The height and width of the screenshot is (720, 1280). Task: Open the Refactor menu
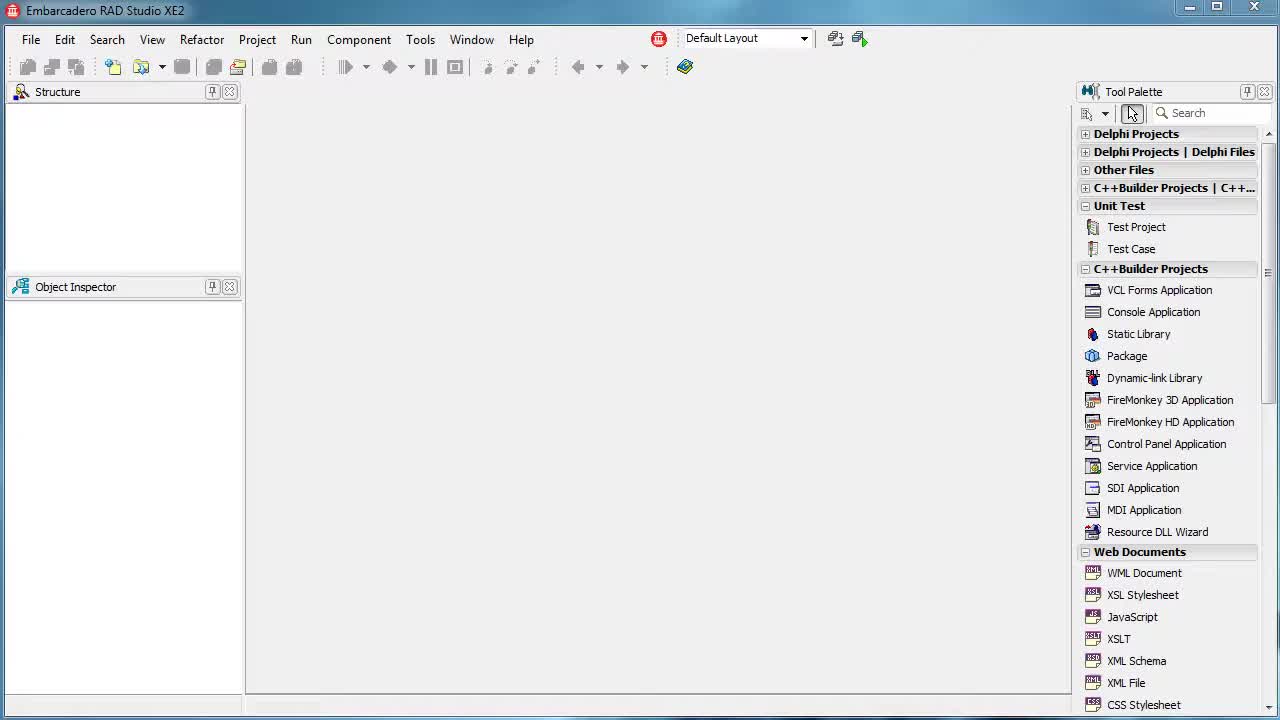point(202,40)
